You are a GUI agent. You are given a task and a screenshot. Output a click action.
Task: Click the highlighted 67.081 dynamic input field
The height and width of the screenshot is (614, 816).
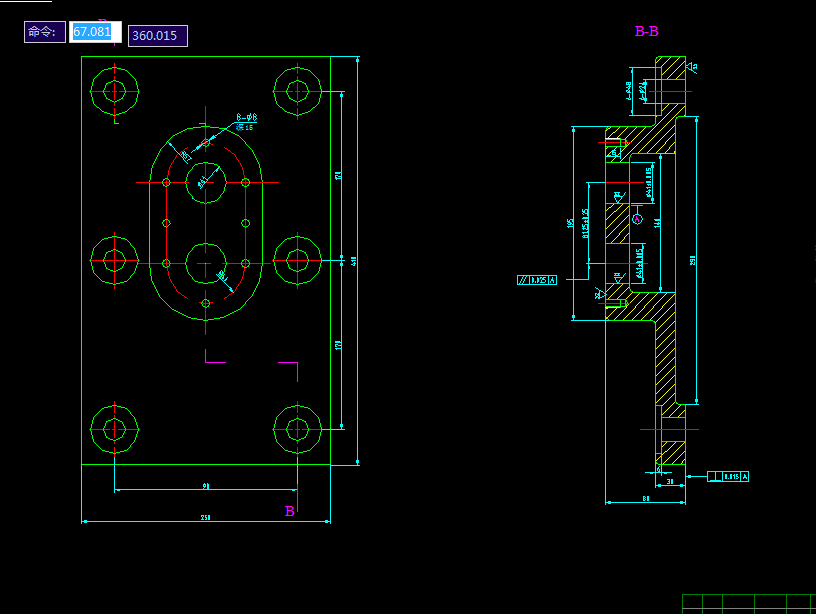point(95,32)
